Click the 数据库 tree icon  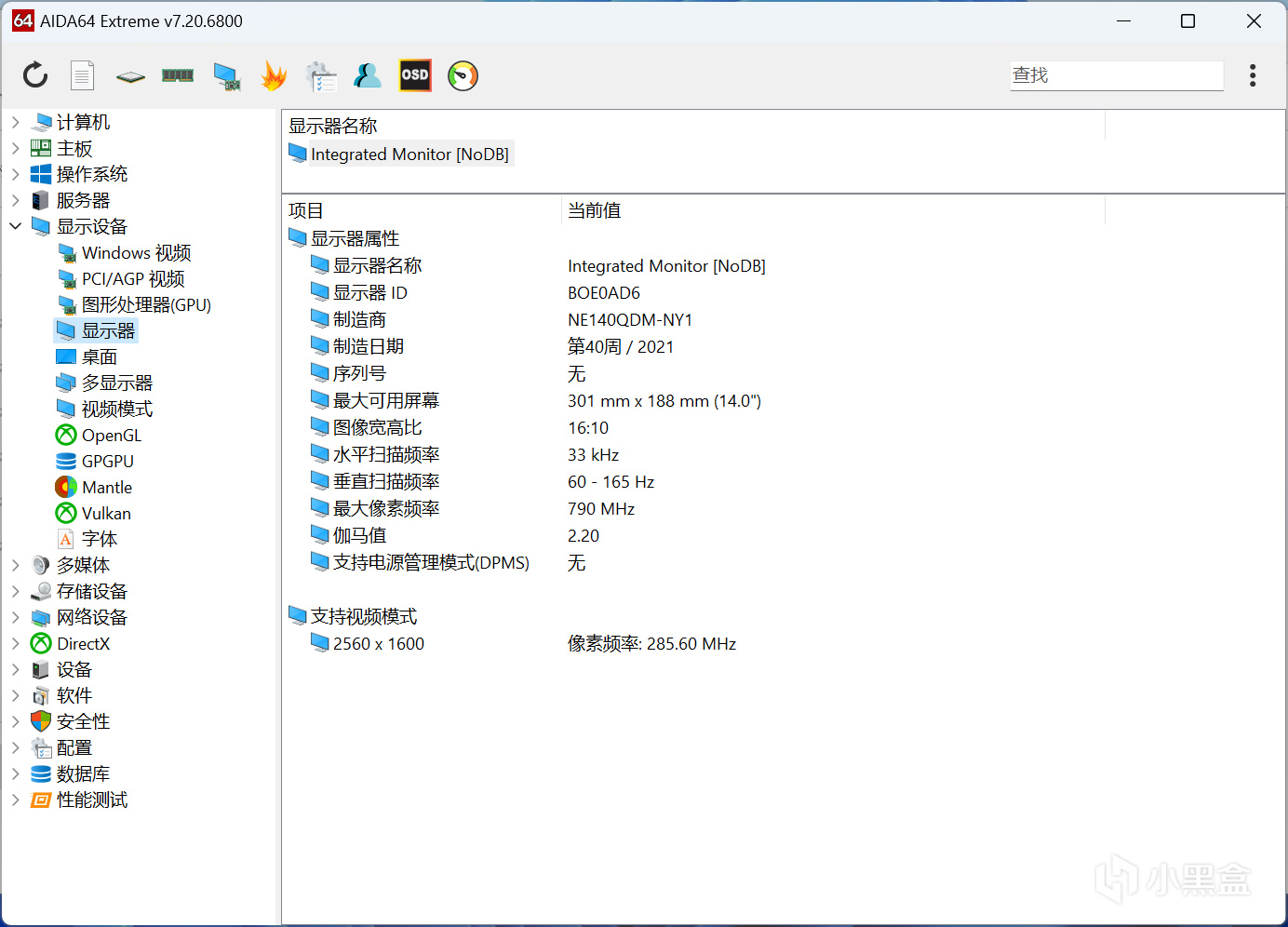tap(41, 773)
